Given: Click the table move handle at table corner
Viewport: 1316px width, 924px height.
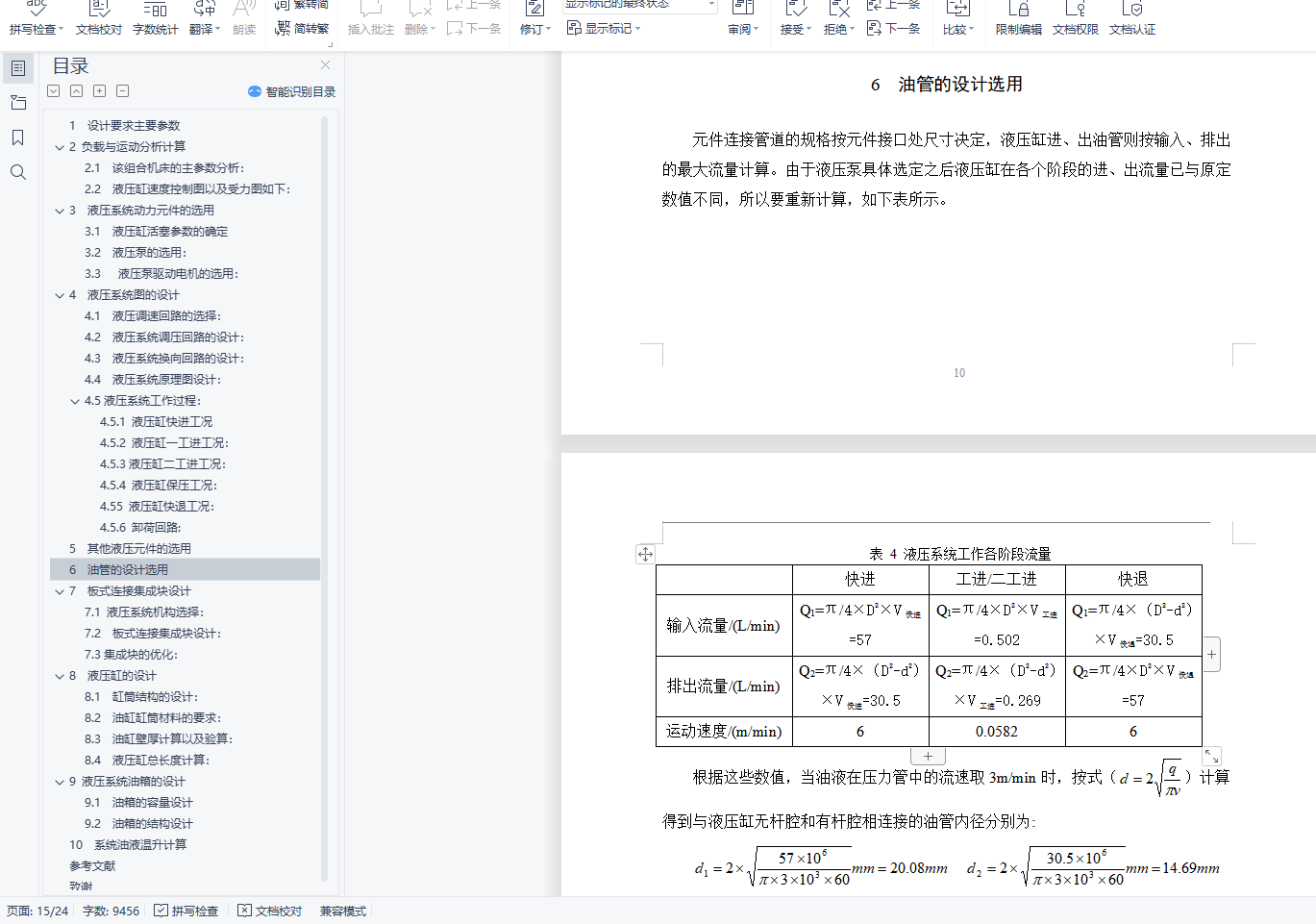Looking at the screenshot, I should [646, 554].
